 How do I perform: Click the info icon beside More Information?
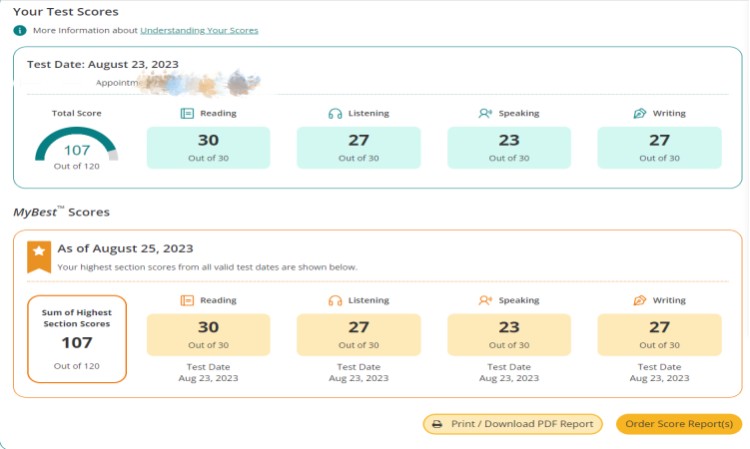(20, 31)
